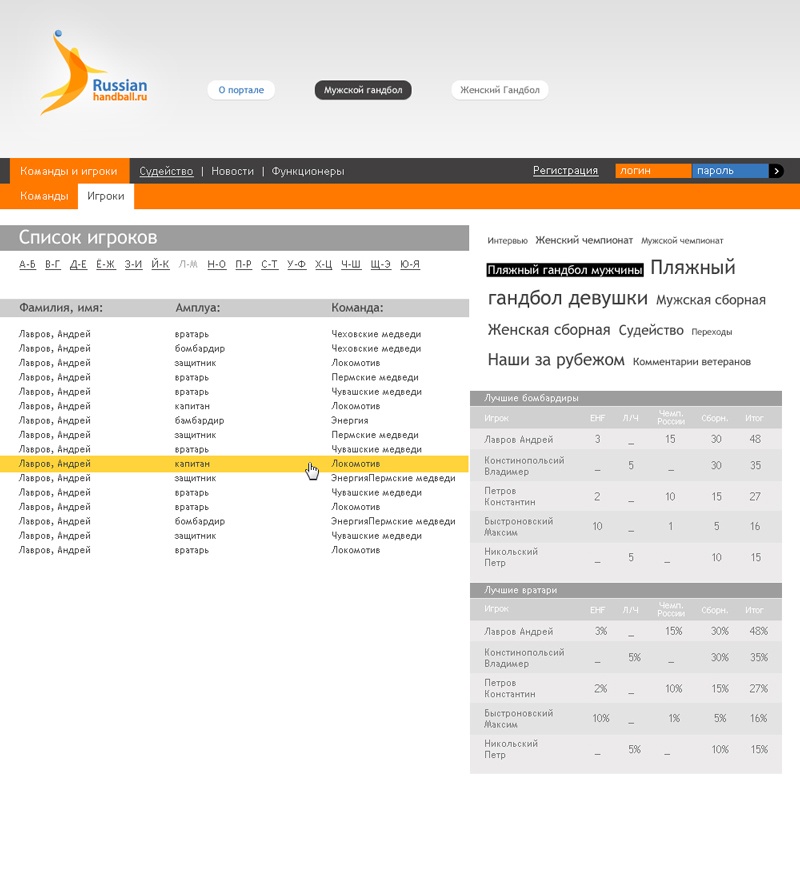This screenshot has height=880, width=800.
Task: Filter players by letters А-Б
Action: (x=28, y=265)
